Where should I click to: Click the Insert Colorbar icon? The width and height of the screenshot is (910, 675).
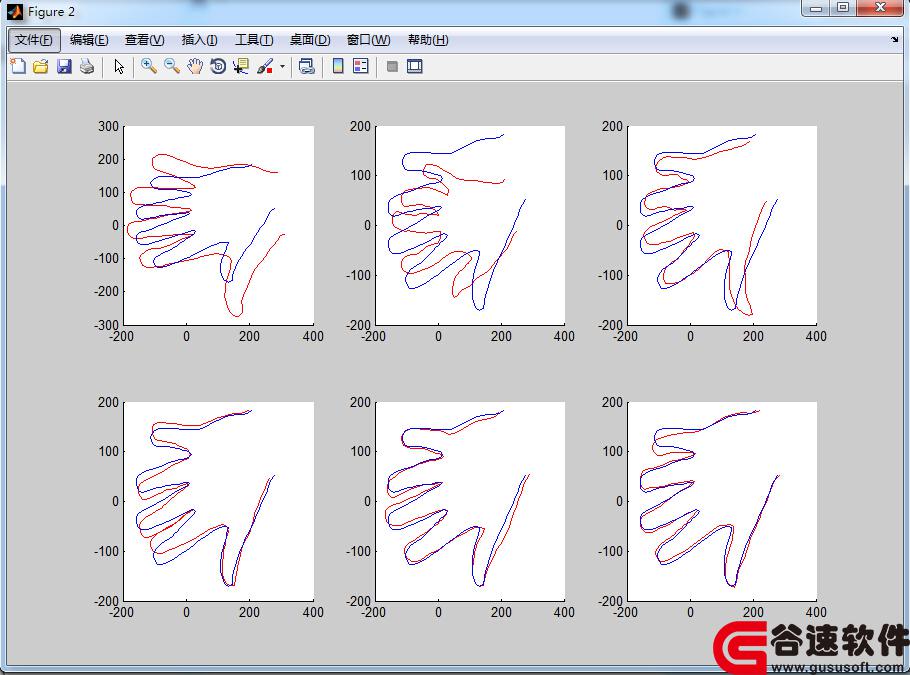pos(338,66)
